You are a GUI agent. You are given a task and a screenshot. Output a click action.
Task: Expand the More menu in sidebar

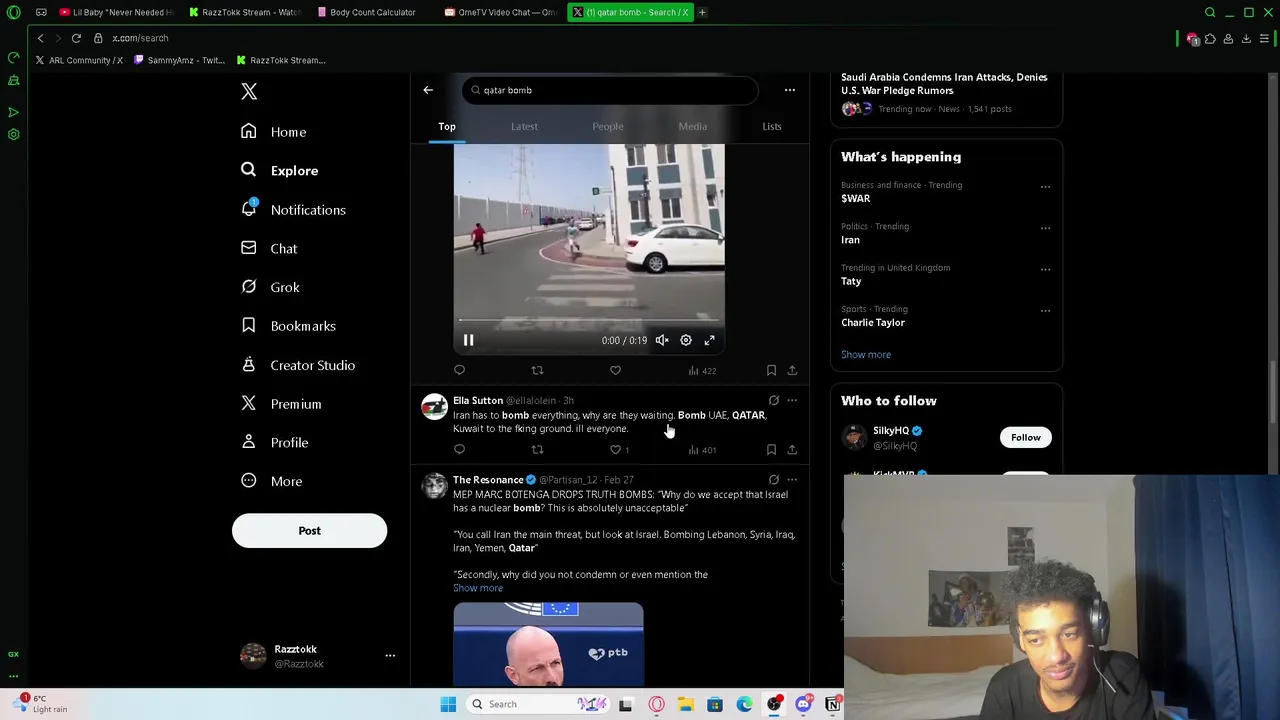pyautogui.click(x=272, y=482)
